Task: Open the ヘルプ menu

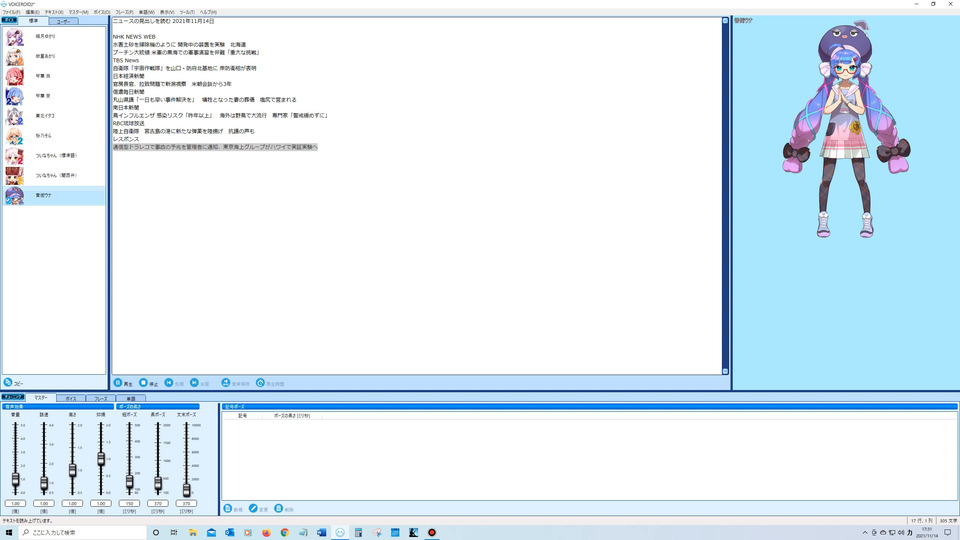Action: point(208,12)
